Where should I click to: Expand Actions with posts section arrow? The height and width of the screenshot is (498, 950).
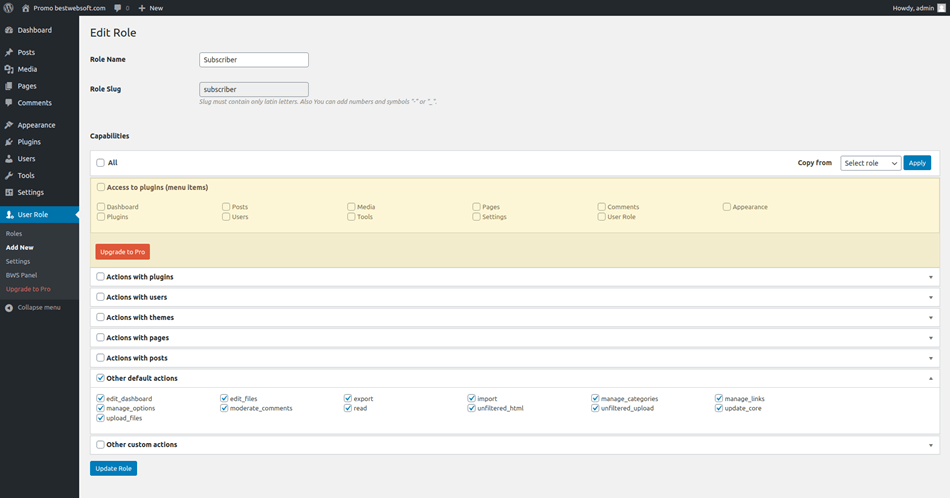pyautogui.click(x=931, y=358)
